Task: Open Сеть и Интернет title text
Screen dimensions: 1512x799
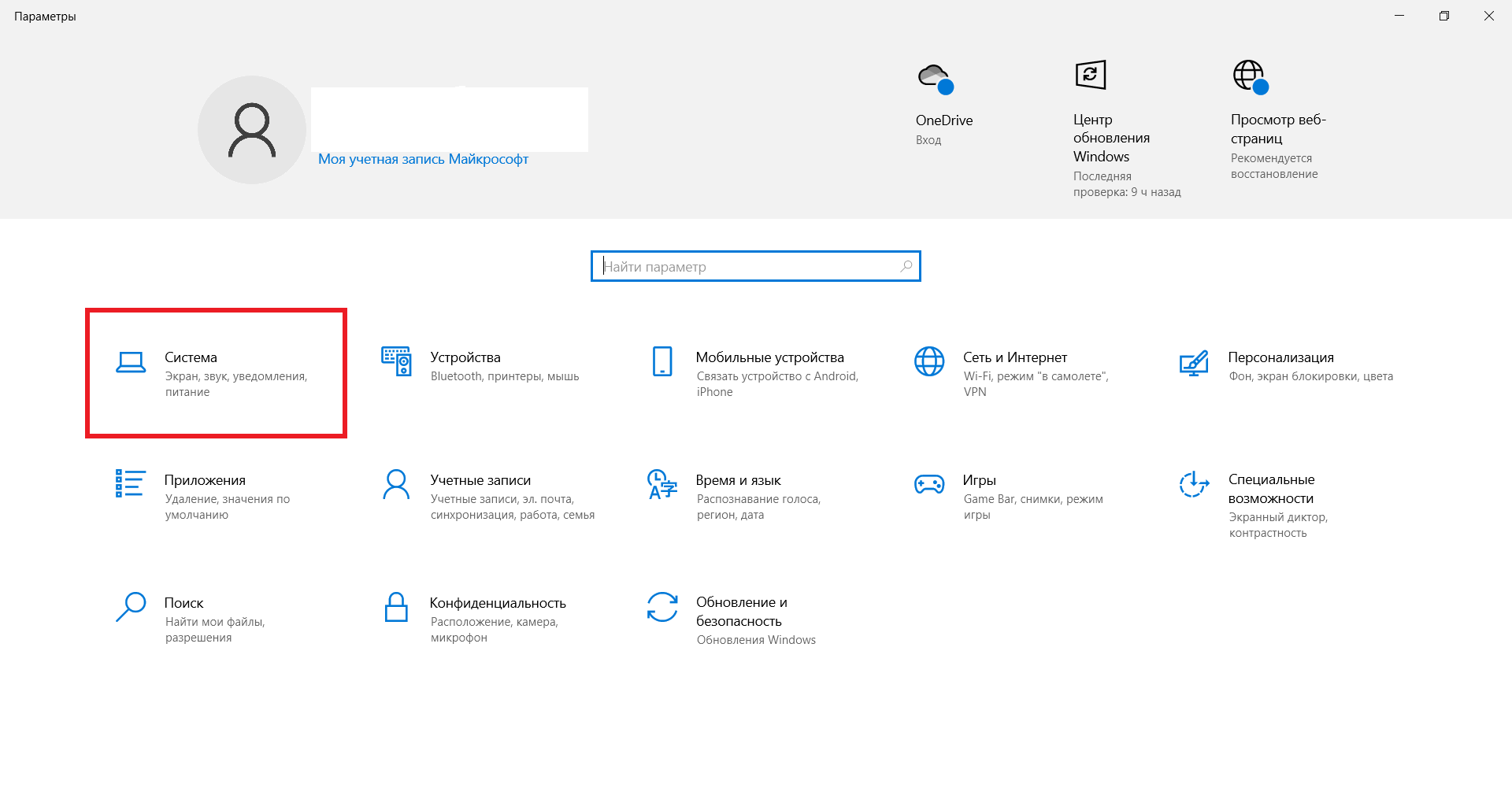Action: [x=1014, y=357]
